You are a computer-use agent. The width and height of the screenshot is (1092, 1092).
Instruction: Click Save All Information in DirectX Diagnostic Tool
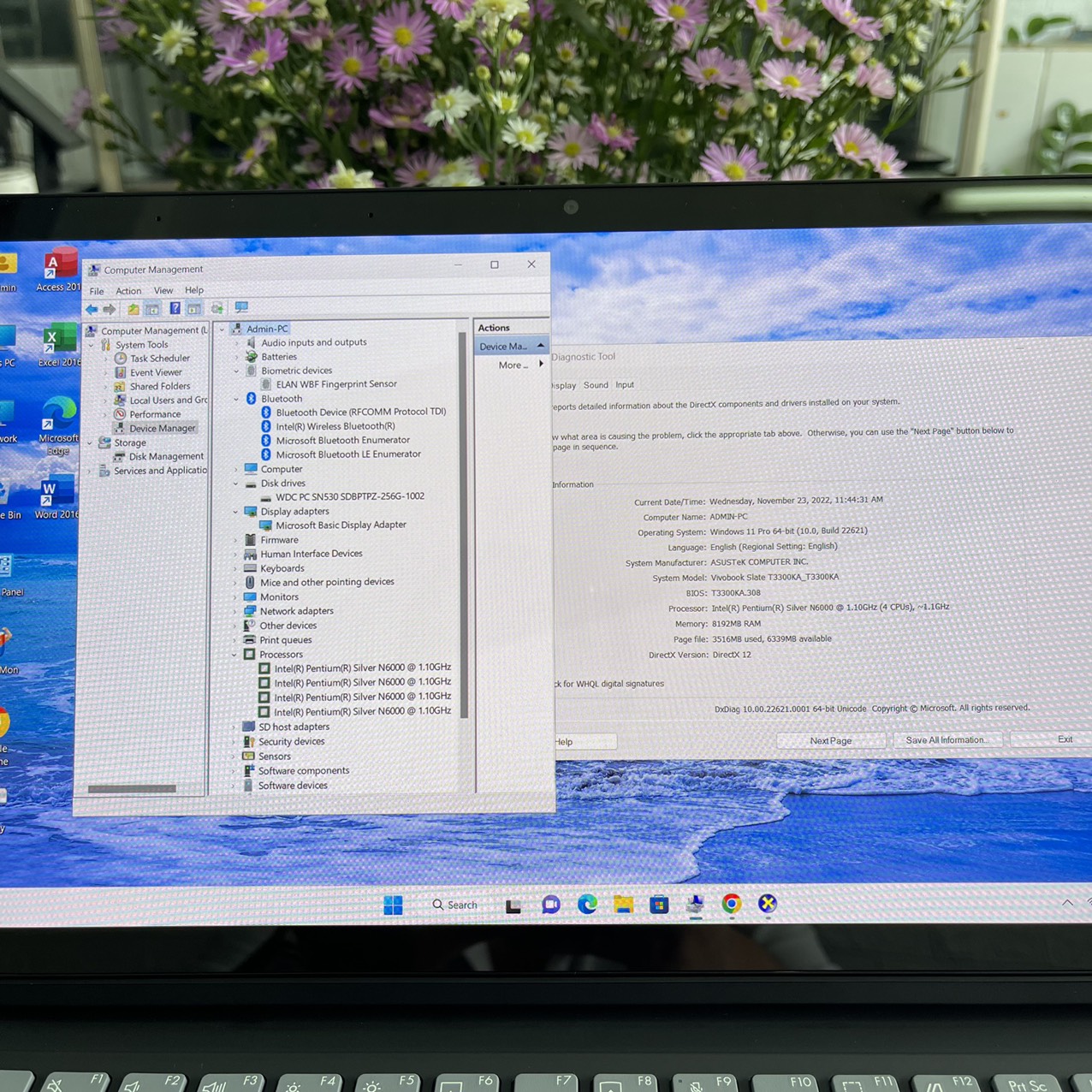(947, 740)
